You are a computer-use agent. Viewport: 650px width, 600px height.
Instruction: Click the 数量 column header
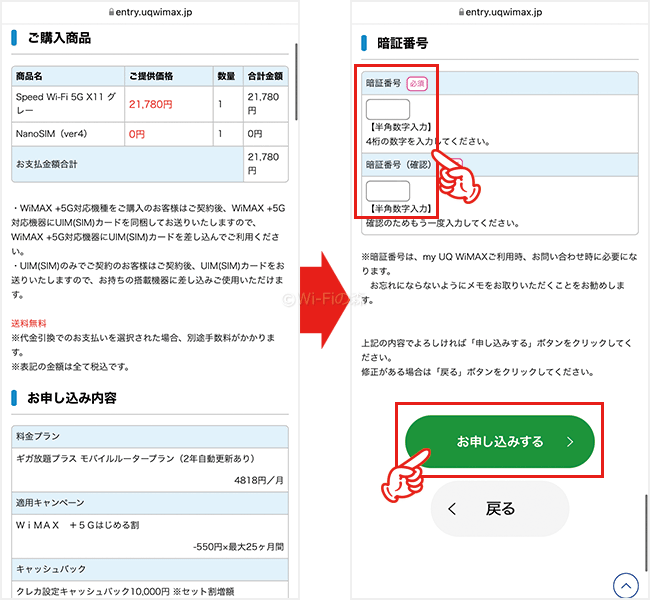[226, 76]
